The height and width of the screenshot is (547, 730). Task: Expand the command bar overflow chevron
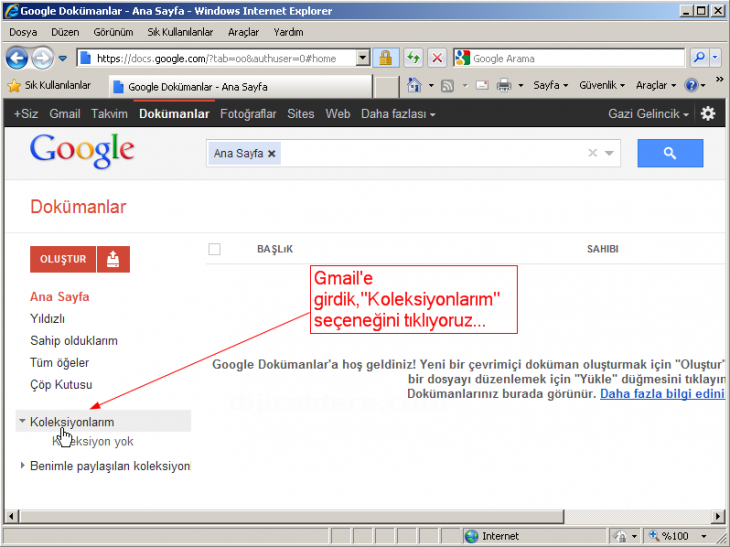tap(720, 79)
